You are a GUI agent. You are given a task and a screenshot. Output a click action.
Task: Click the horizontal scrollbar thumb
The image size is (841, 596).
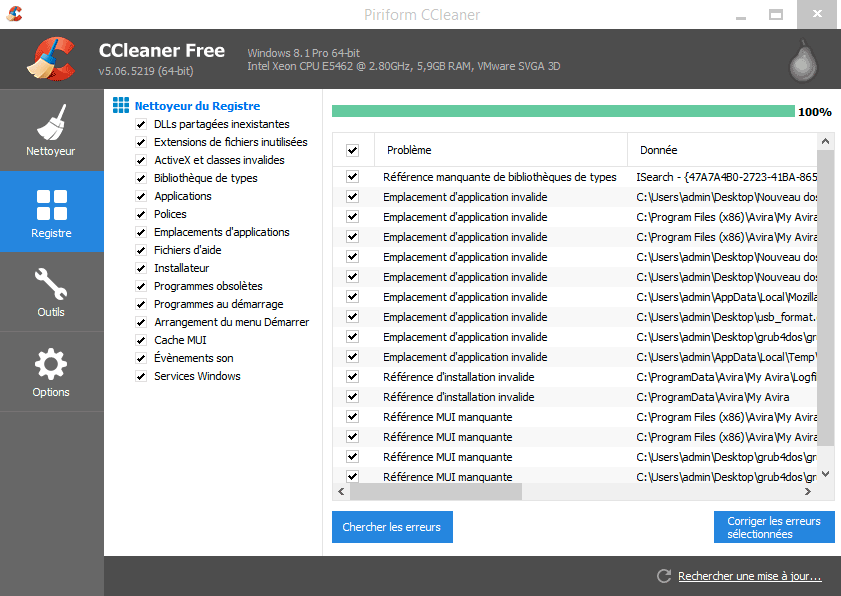click(x=436, y=491)
